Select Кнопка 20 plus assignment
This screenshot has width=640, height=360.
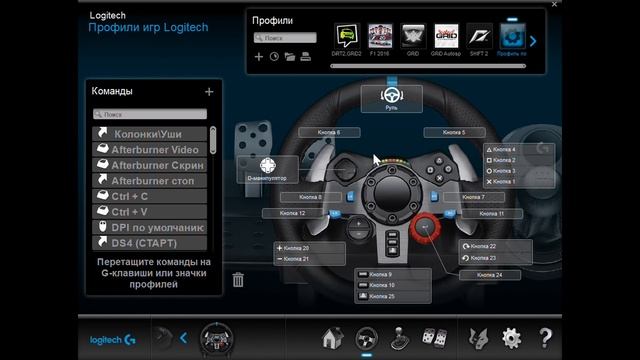pyautogui.click(x=309, y=248)
